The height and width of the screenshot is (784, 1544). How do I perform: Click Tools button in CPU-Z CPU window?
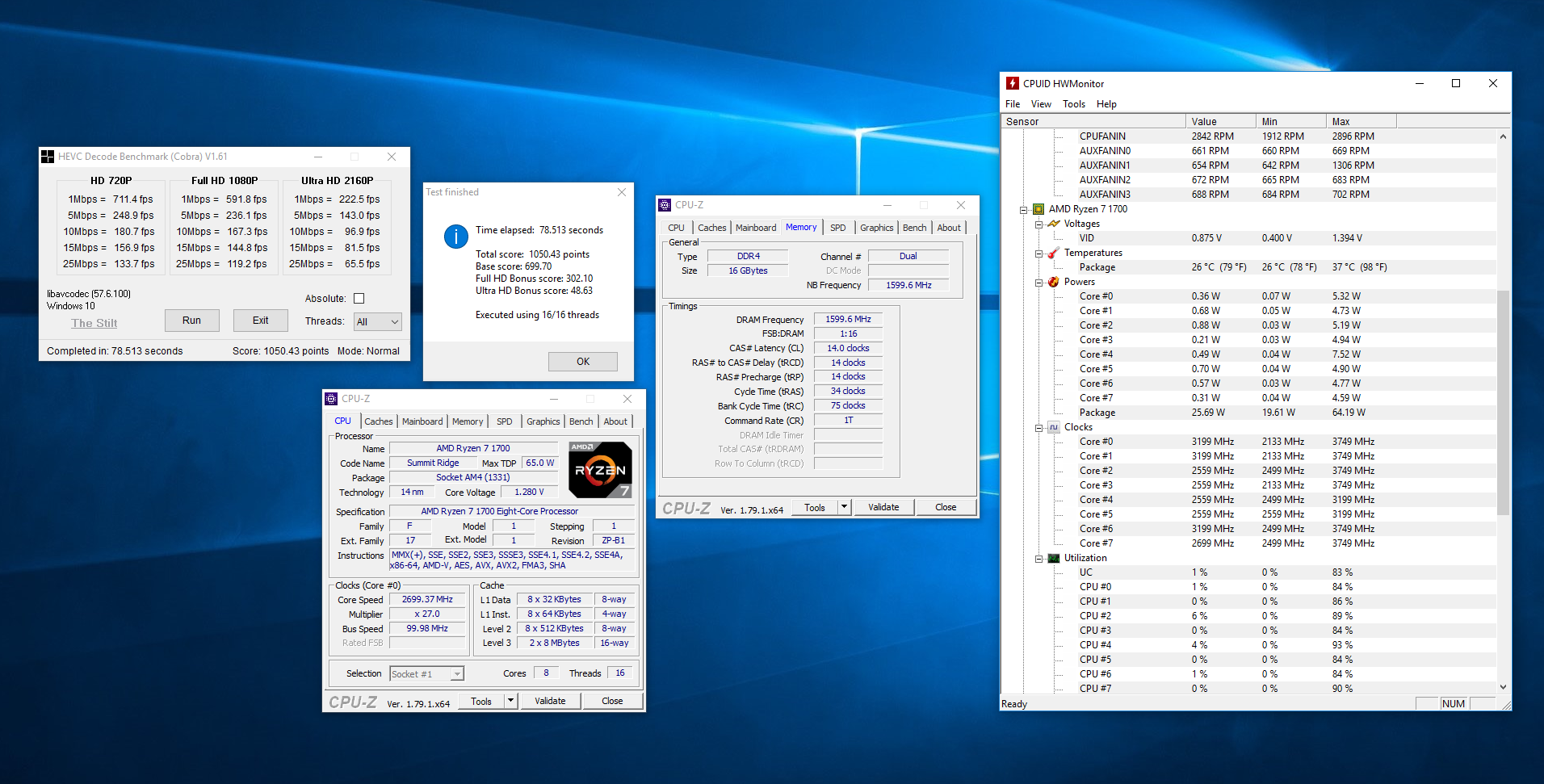tap(481, 701)
